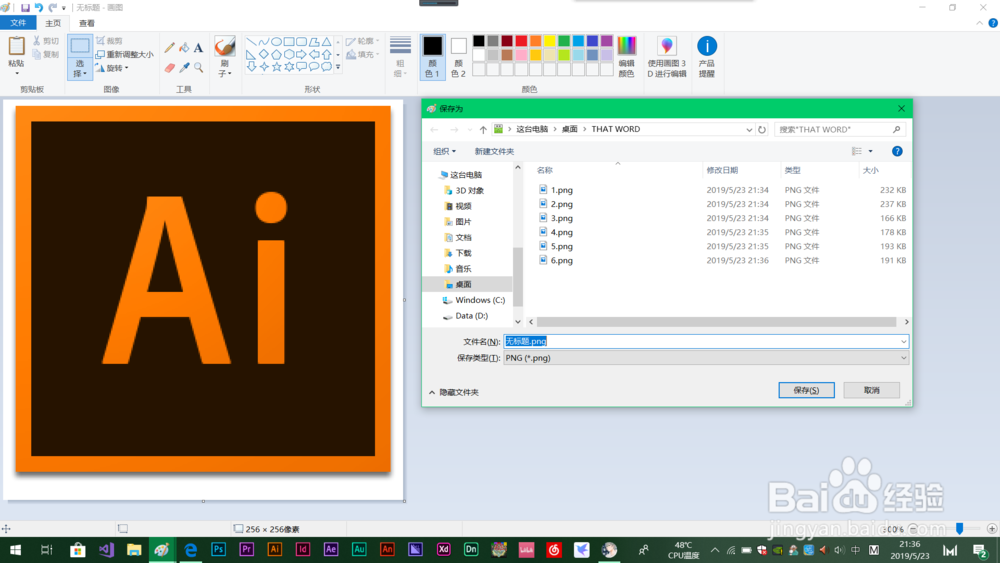The width and height of the screenshot is (1000, 563).
Task: Select file 6.png in list
Action: (561, 260)
